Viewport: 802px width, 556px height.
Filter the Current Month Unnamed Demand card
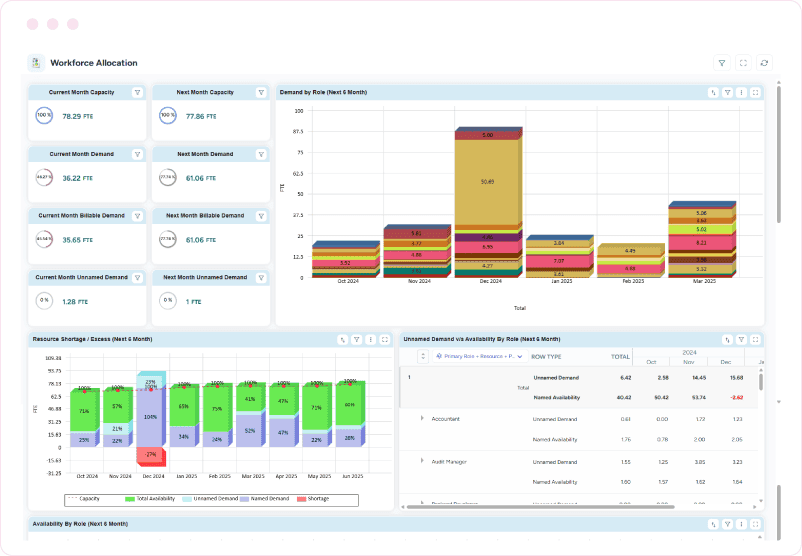137,278
